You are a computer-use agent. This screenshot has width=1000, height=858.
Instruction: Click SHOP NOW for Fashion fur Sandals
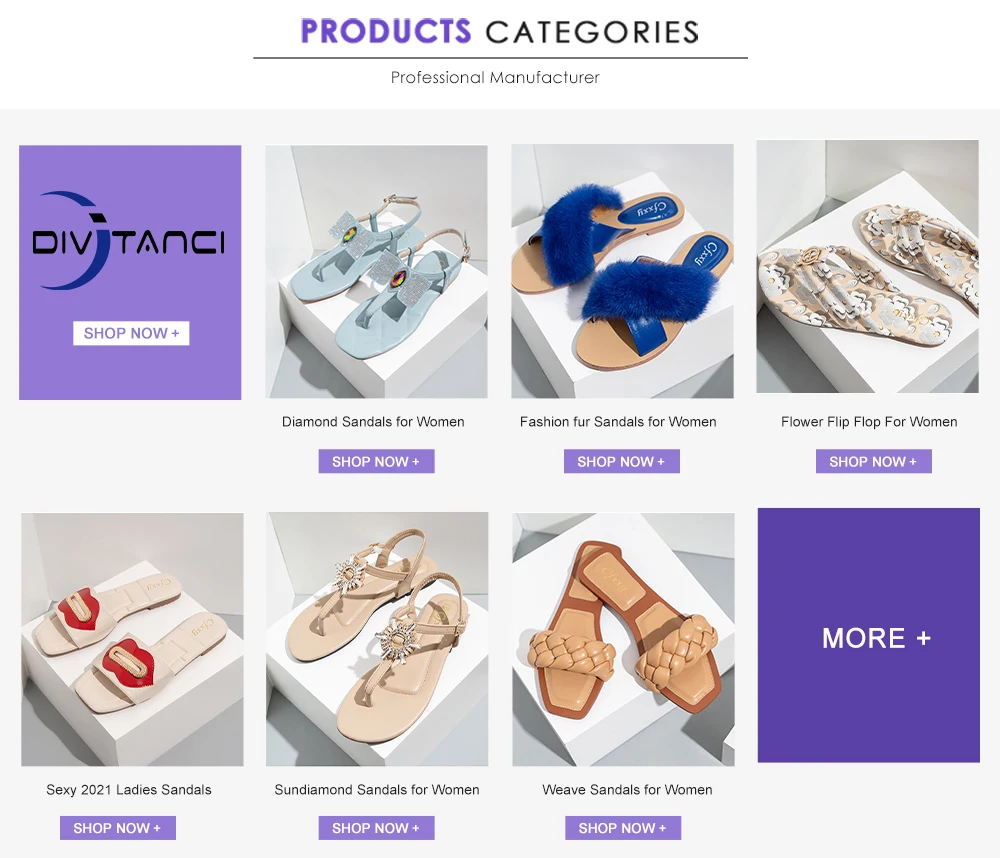point(622,461)
